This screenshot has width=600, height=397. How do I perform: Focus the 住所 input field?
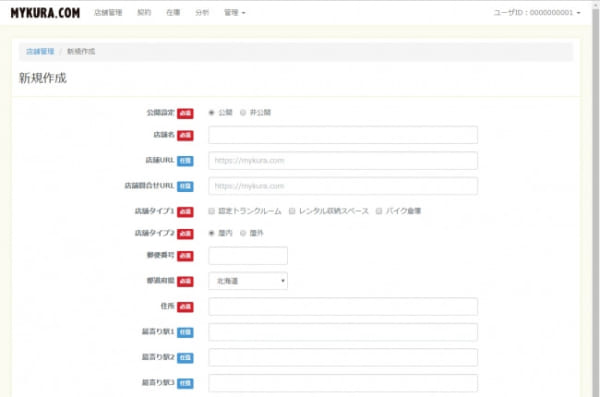[343, 307]
